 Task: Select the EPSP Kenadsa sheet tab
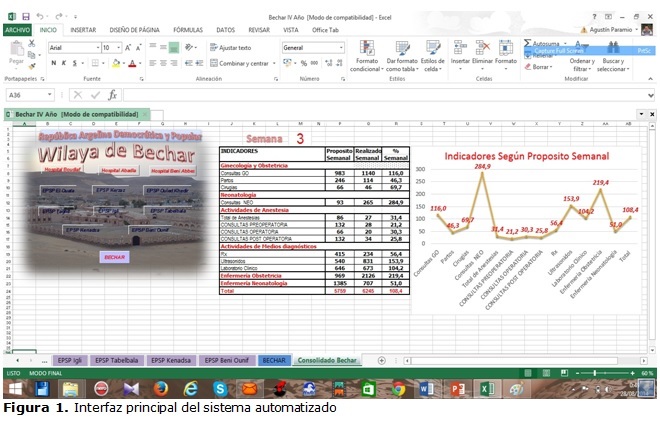171,360
